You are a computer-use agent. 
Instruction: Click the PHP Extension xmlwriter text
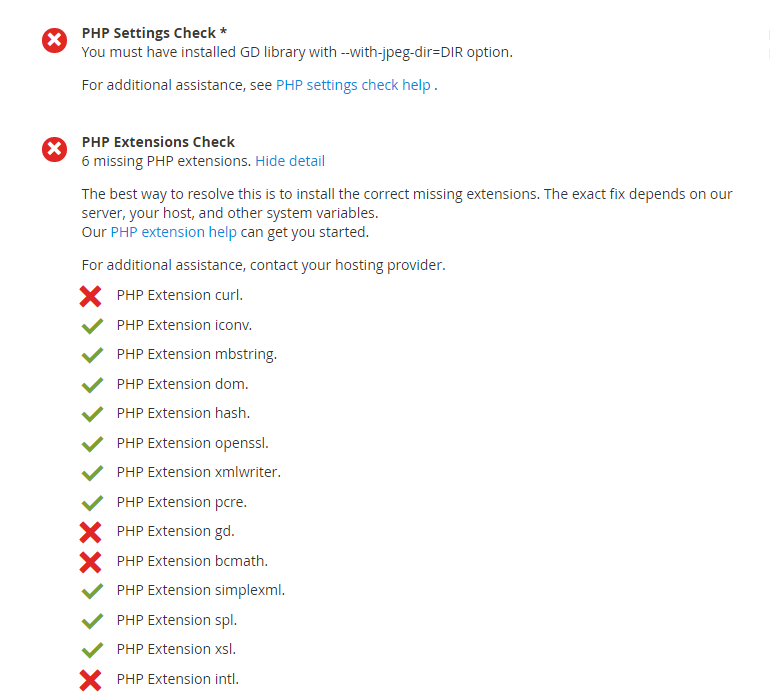tap(199, 472)
